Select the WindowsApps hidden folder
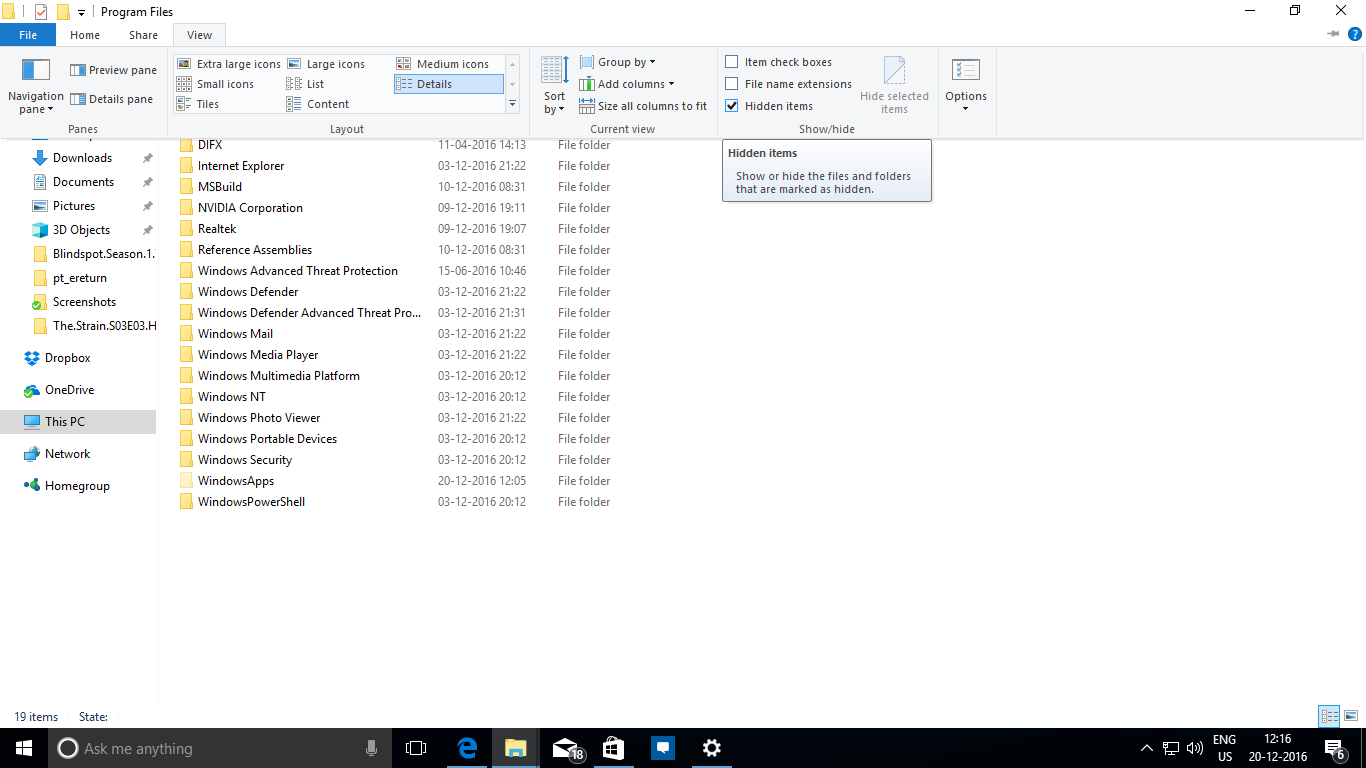1366x768 pixels. [x=236, y=481]
